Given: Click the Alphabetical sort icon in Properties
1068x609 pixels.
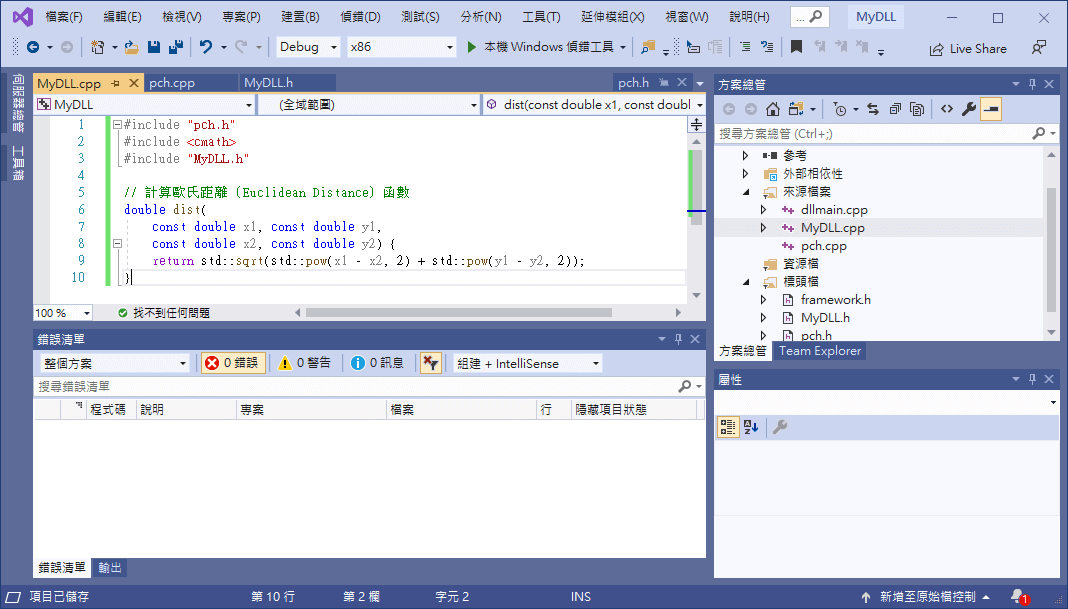Looking at the screenshot, I should click(x=751, y=427).
